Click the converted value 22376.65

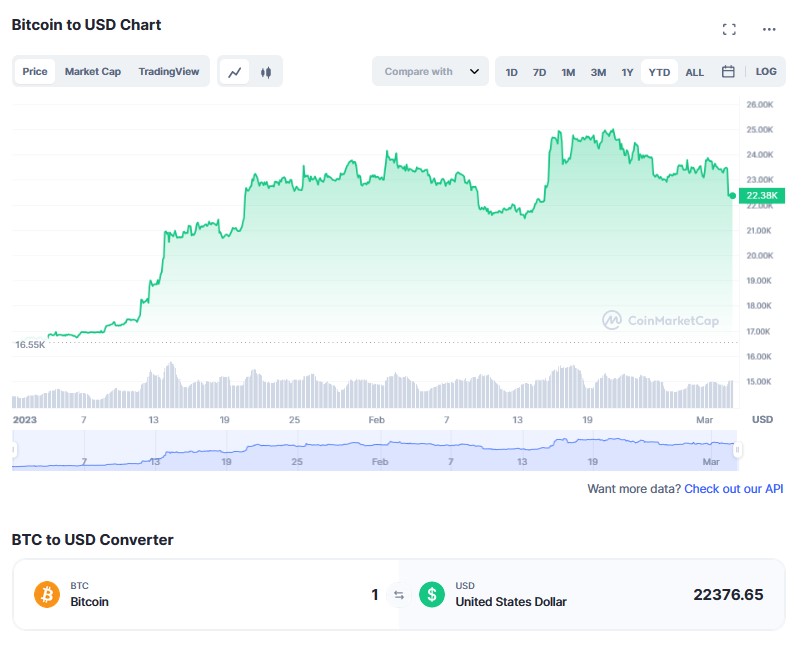[x=728, y=594]
